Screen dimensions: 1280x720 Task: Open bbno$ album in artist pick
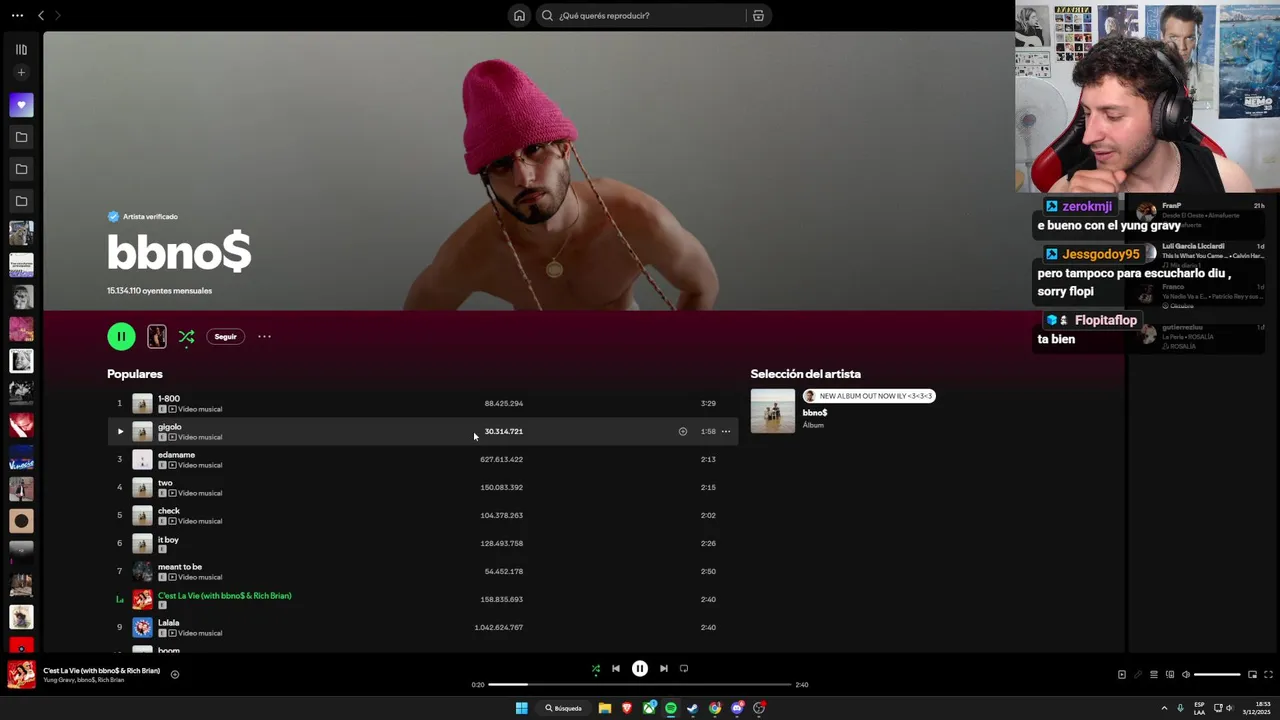(814, 412)
